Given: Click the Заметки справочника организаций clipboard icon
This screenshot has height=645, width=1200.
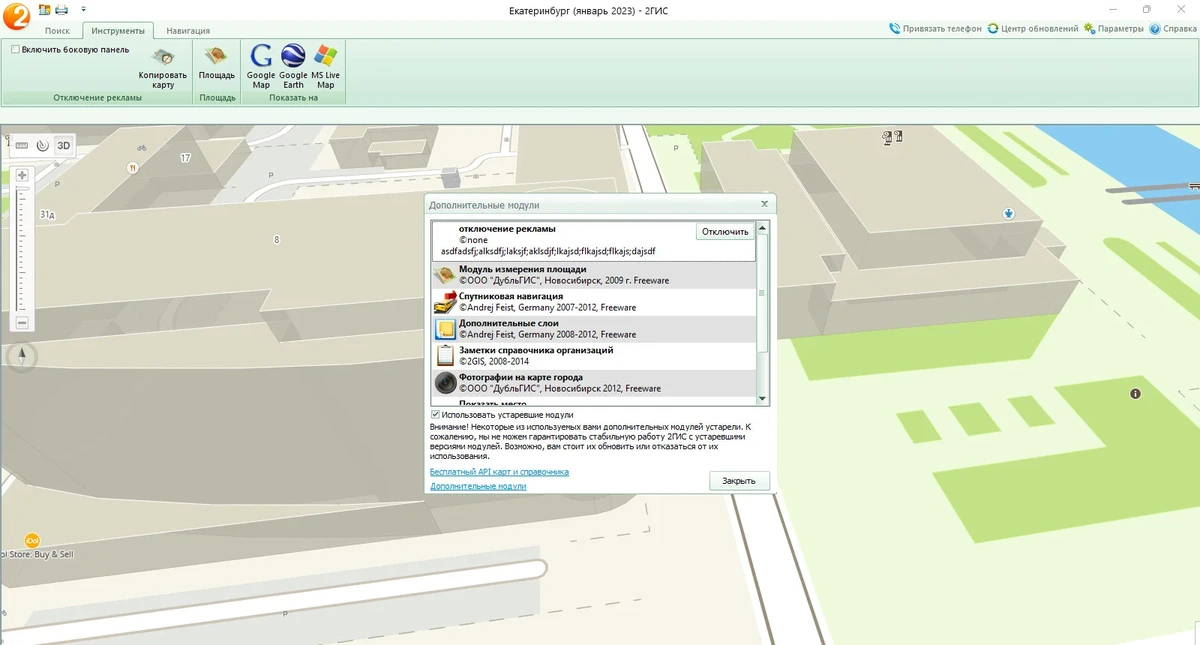Looking at the screenshot, I should click(x=445, y=356).
